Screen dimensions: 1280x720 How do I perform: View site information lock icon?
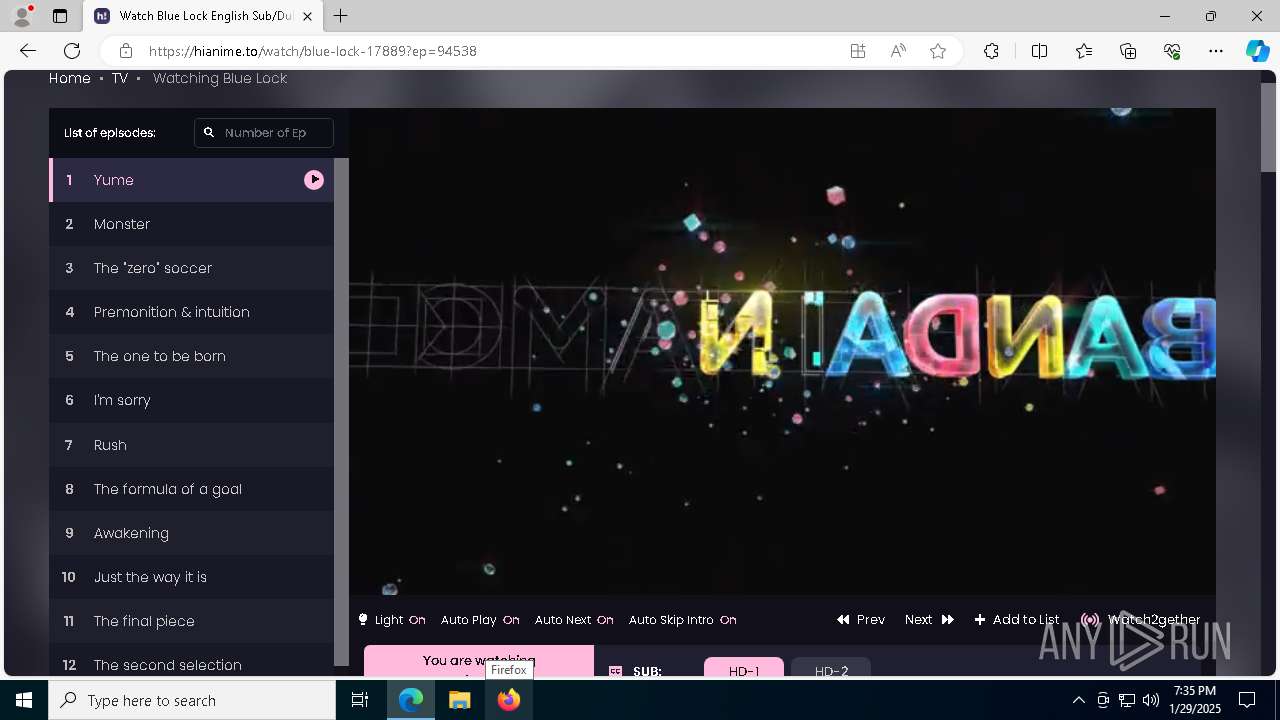pos(125,51)
